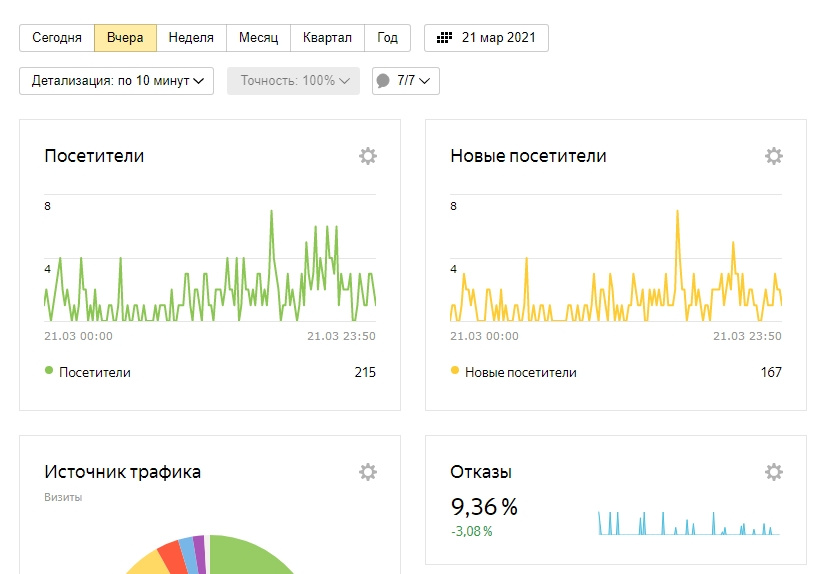Image resolution: width=823 pixels, height=574 pixels.
Task: Open the Точность: 100% dropdown
Action: [293, 81]
